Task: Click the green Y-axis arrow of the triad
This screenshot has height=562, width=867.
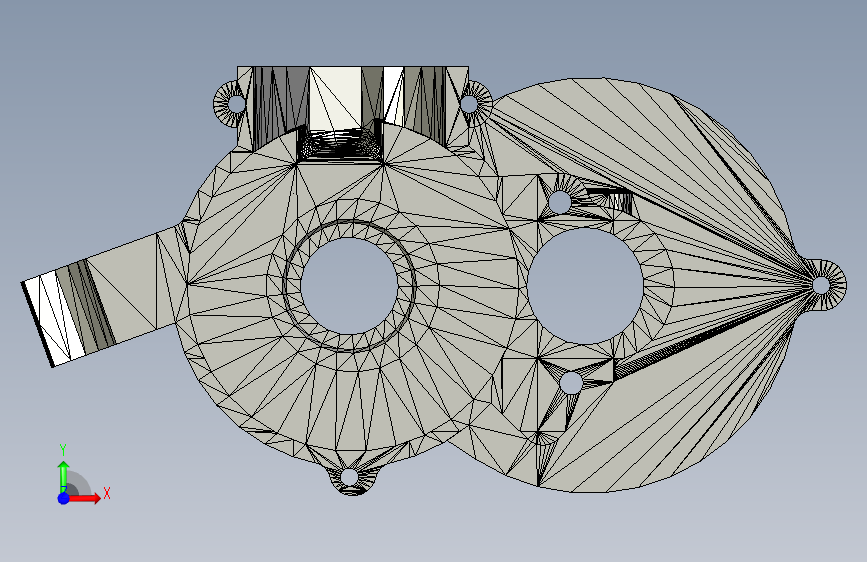Action: (64, 476)
